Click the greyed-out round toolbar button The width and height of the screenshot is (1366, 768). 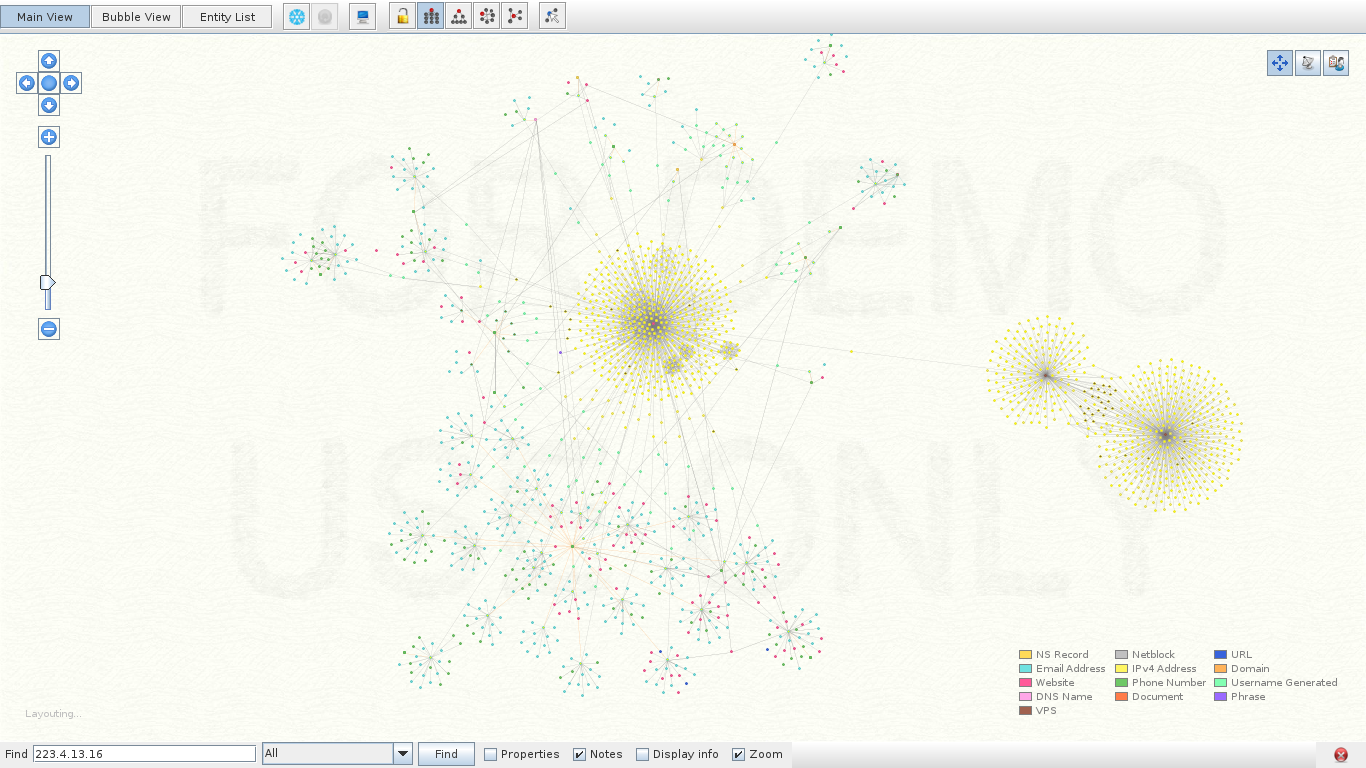(324, 17)
